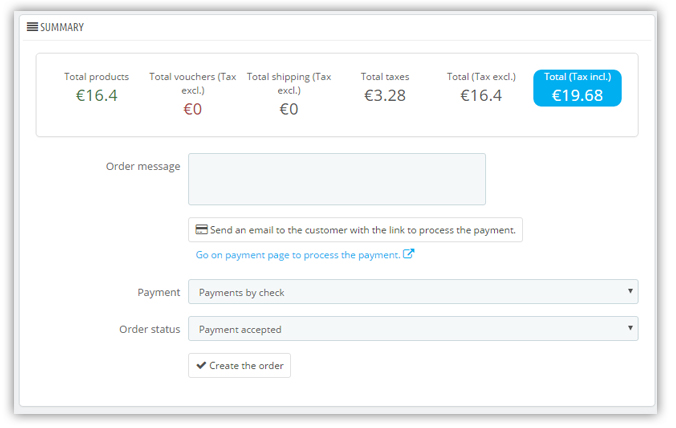Open the Payment dropdown arrow
Image resolution: width=676 pixels, height=428 pixels.
click(630, 291)
